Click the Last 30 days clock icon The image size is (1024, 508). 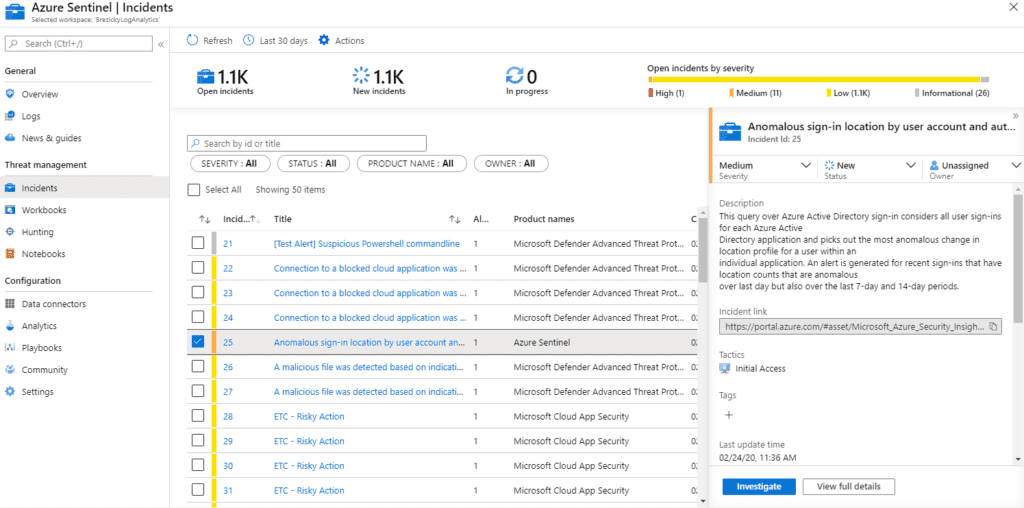tap(249, 40)
